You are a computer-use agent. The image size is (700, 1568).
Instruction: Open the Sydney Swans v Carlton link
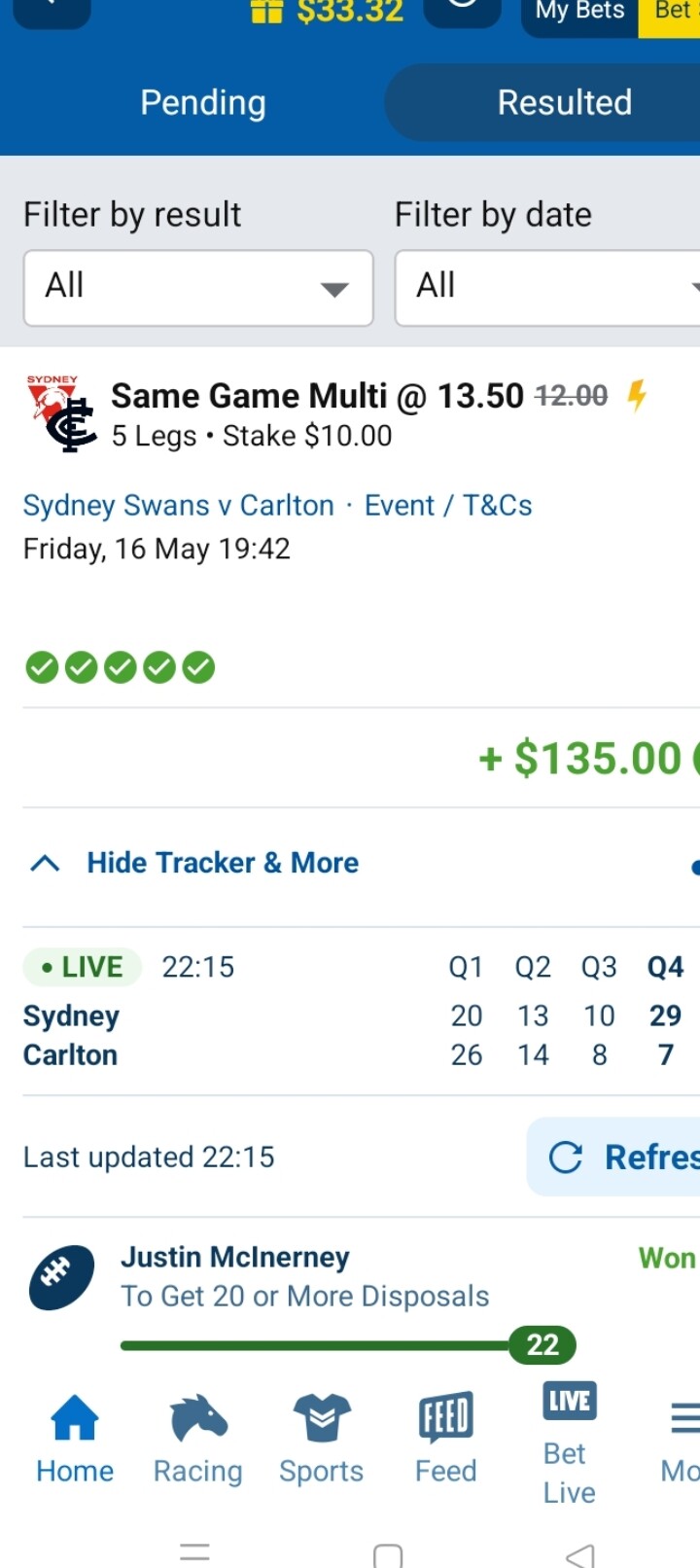179,506
